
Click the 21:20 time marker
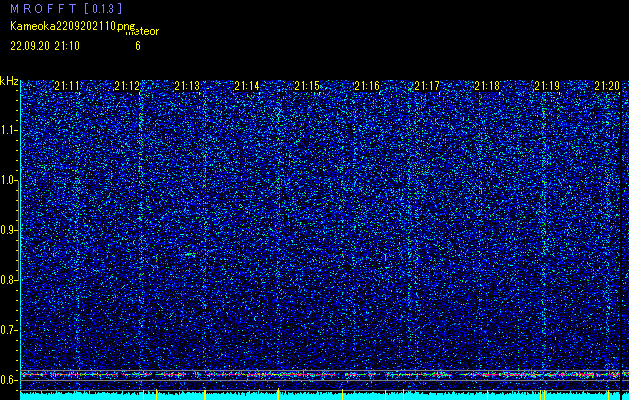pos(607,86)
